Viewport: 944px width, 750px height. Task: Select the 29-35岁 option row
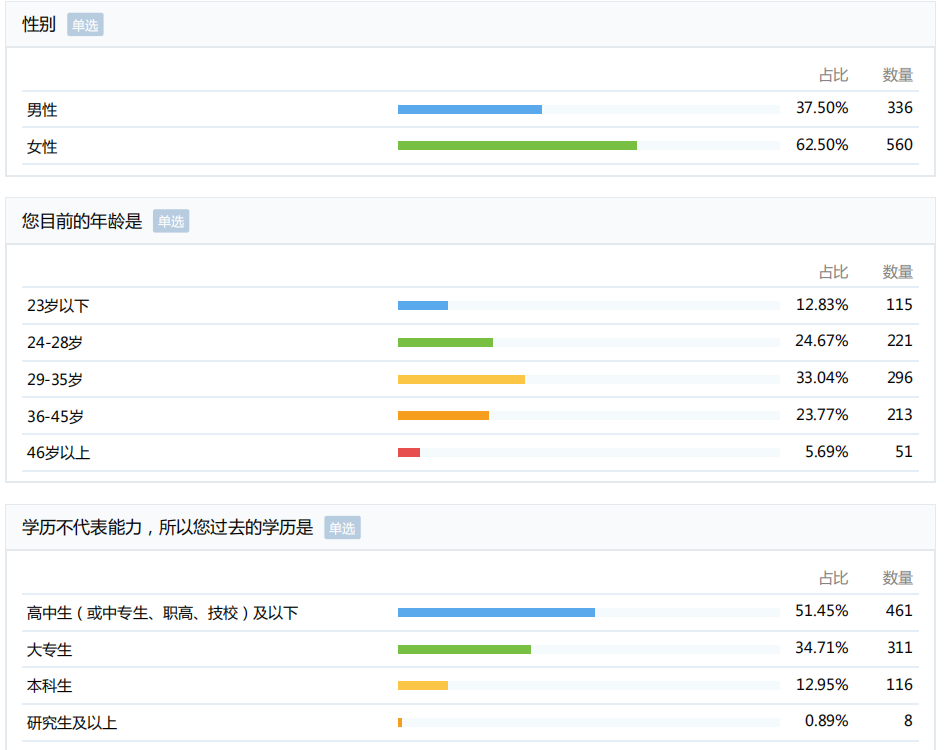pyautogui.click(x=55, y=378)
